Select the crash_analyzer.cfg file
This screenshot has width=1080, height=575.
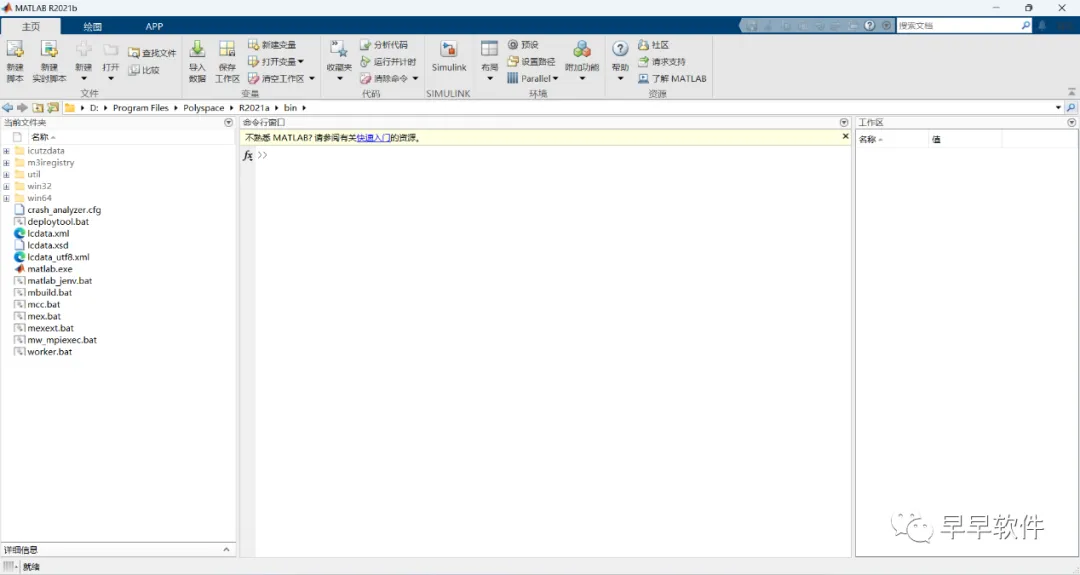point(64,210)
